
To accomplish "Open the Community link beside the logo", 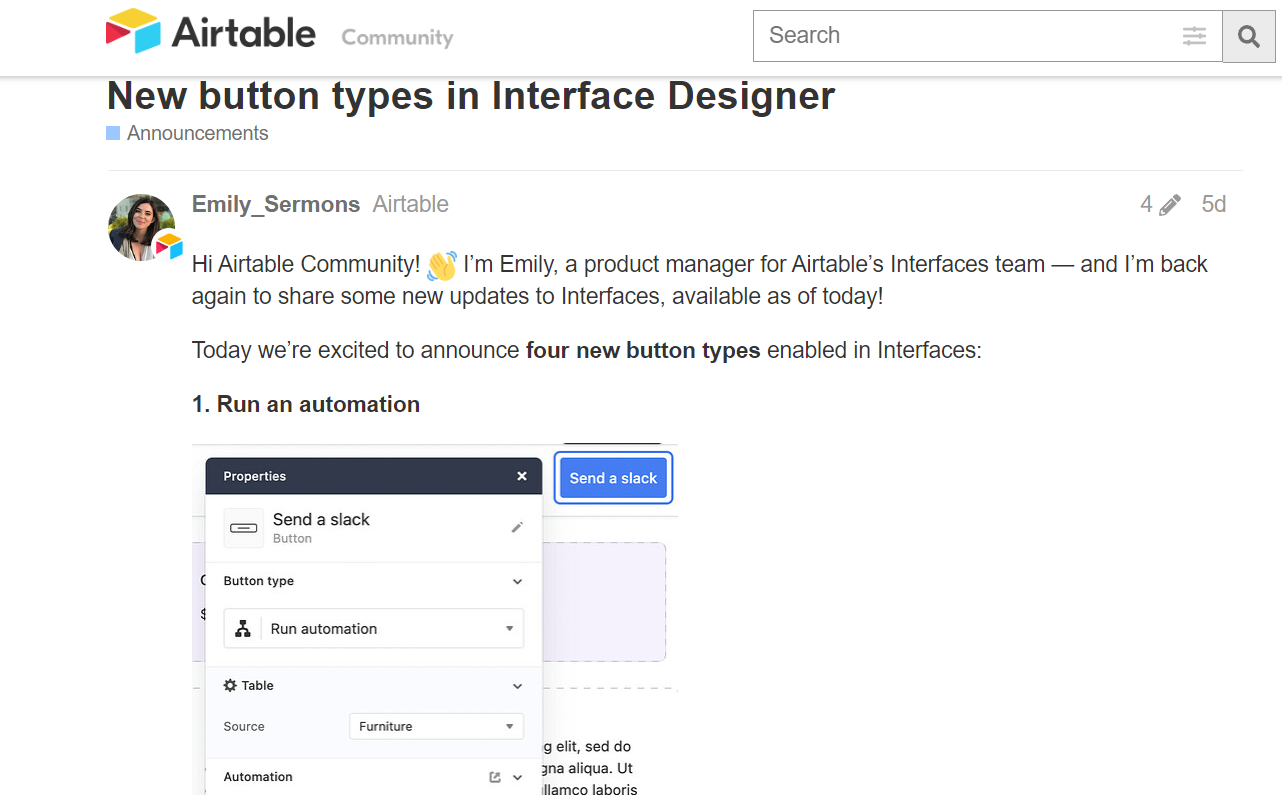I will [397, 37].
